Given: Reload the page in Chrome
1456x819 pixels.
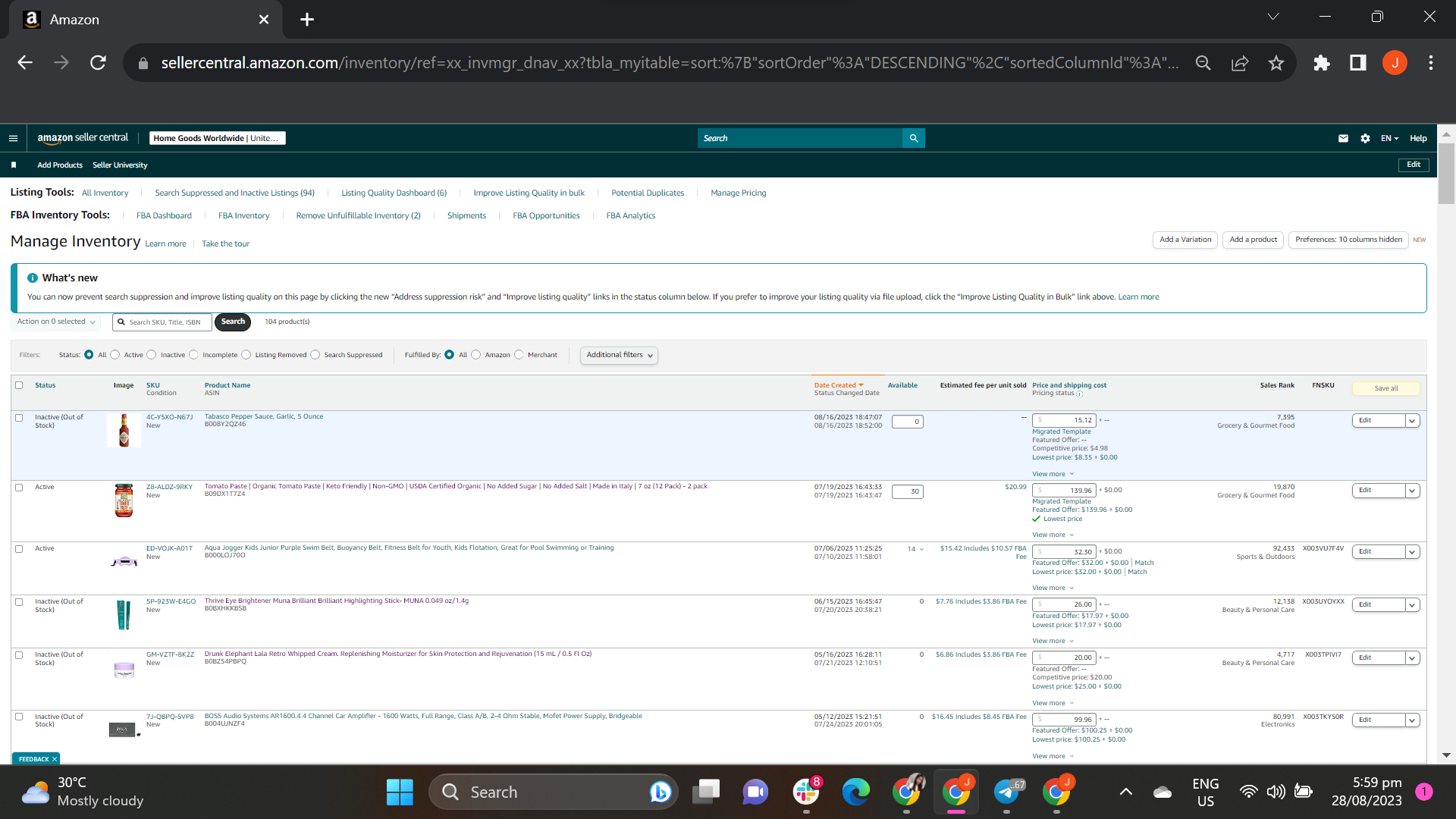Looking at the screenshot, I should click(98, 63).
